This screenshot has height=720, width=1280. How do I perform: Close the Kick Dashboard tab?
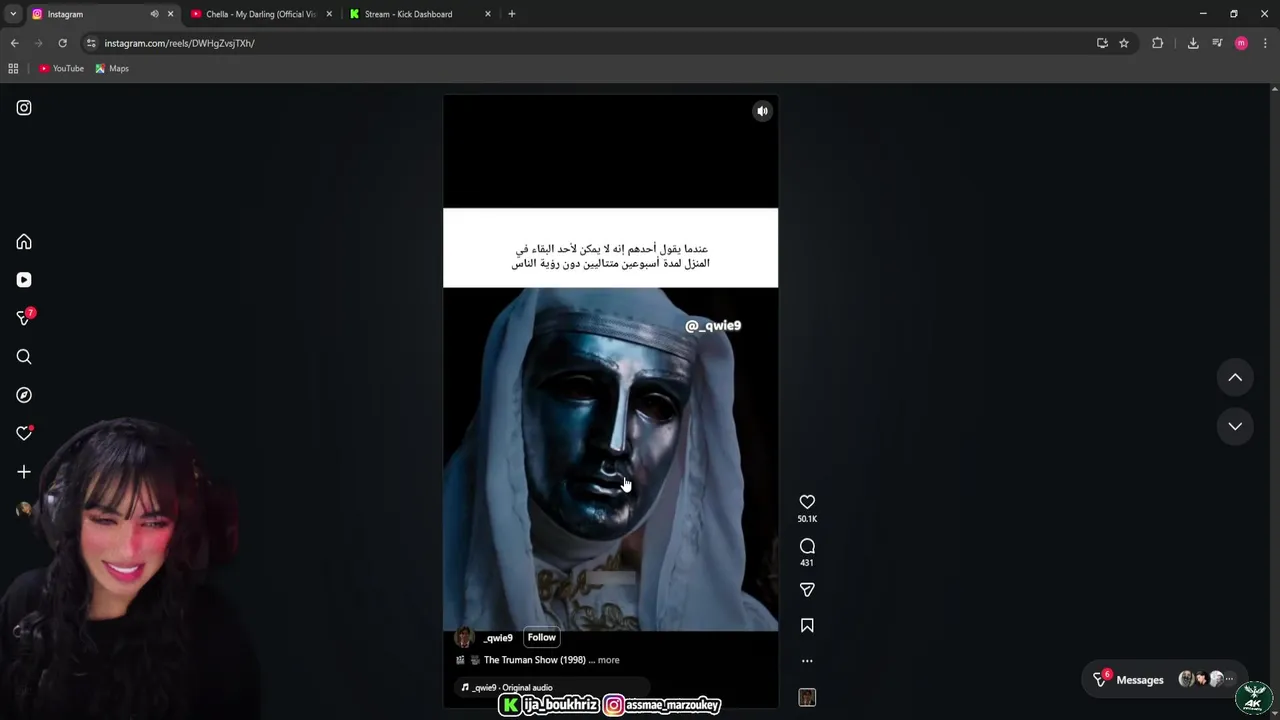(x=488, y=14)
